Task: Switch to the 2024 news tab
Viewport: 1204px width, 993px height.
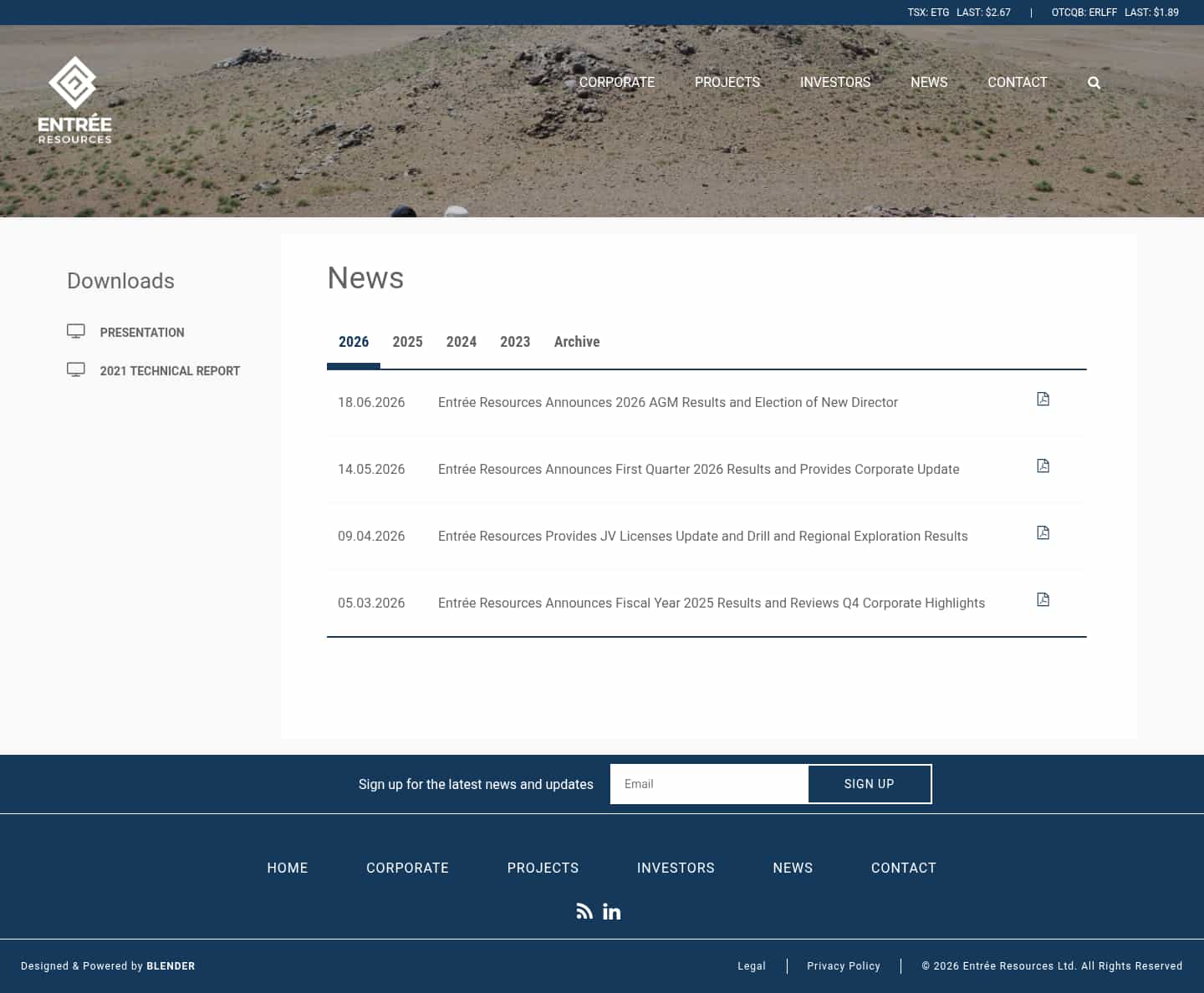Action: tap(462, 342)
